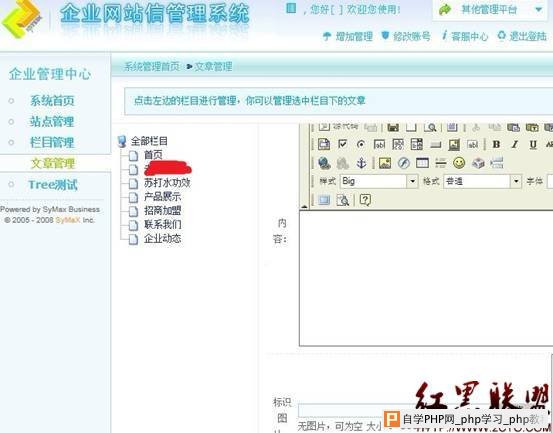The width and height of the screenshot is (553, 433).
Task: Insert Flash via the Flash icon
Action: (404, 163)
